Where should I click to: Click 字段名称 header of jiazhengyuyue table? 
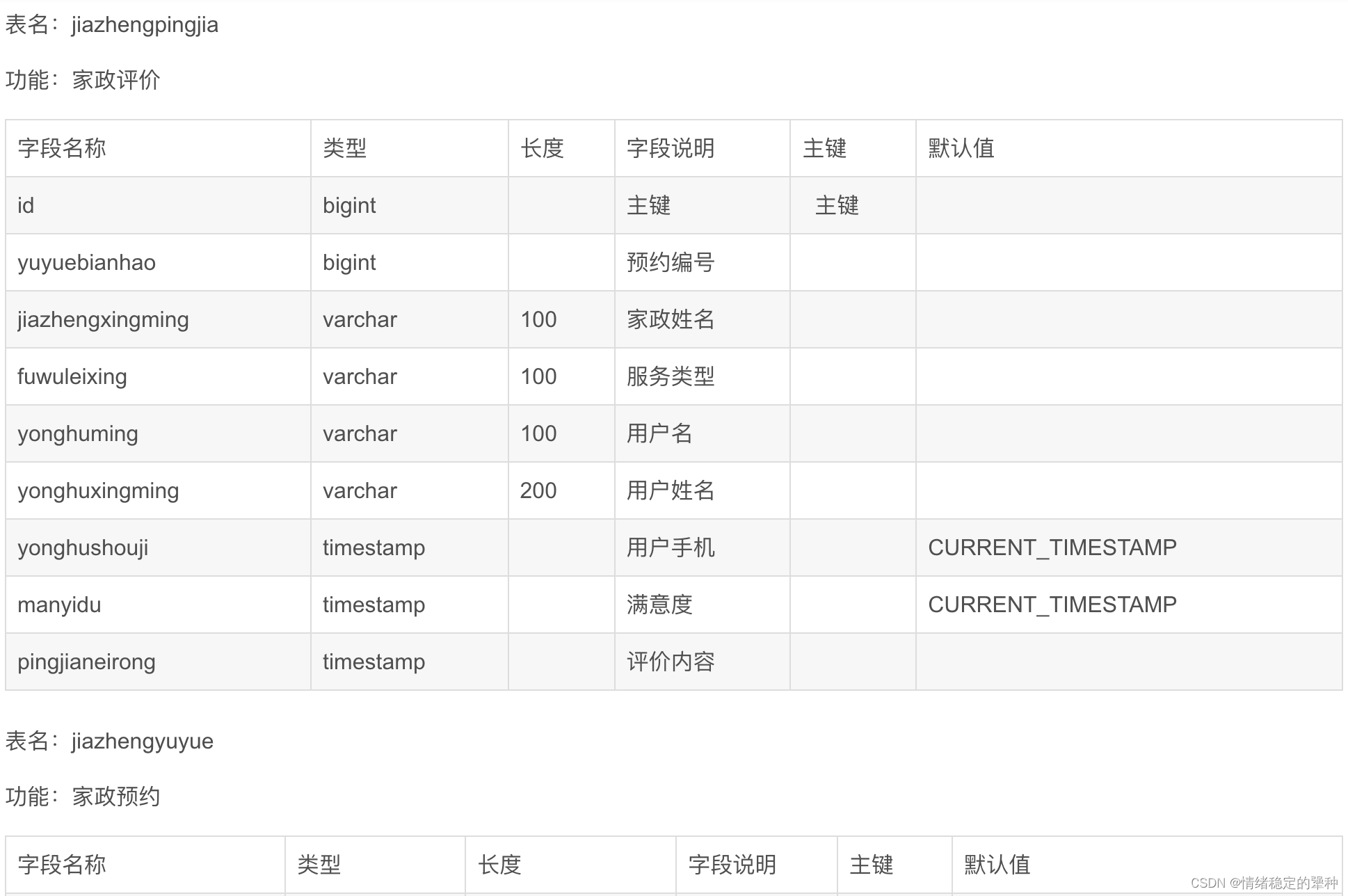[62, 865]
